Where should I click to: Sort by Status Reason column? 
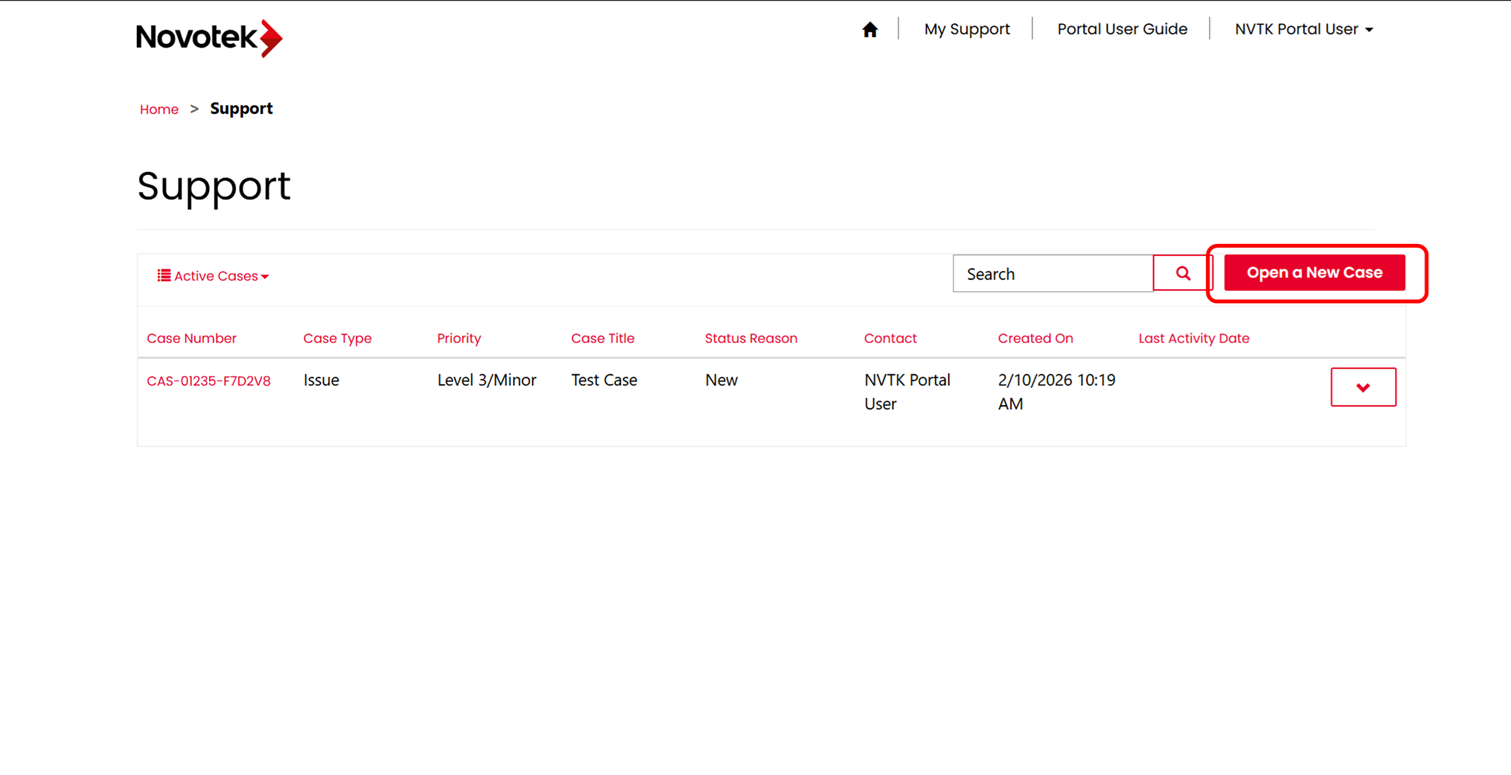pos(751,338)
